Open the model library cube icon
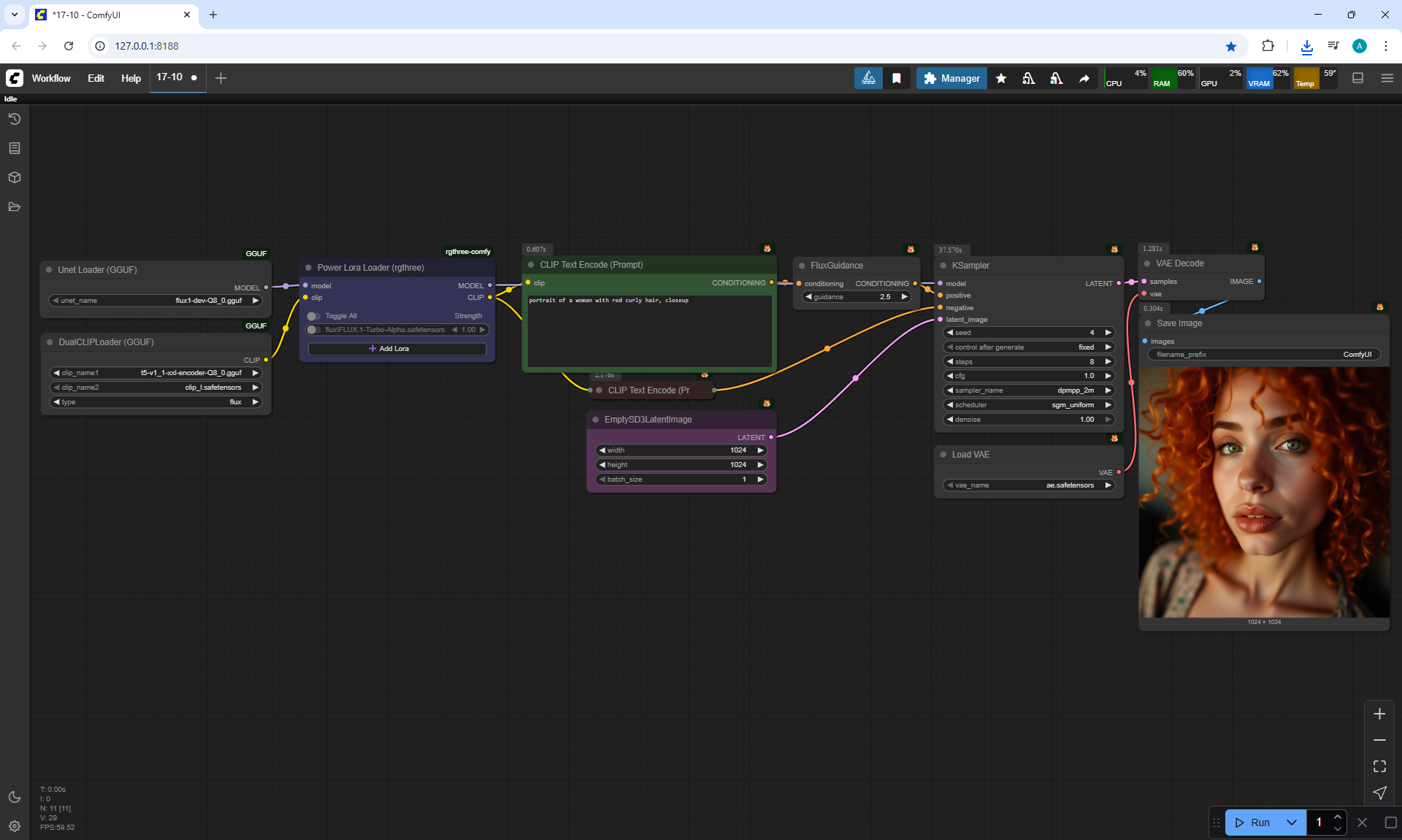 point(15,177)
